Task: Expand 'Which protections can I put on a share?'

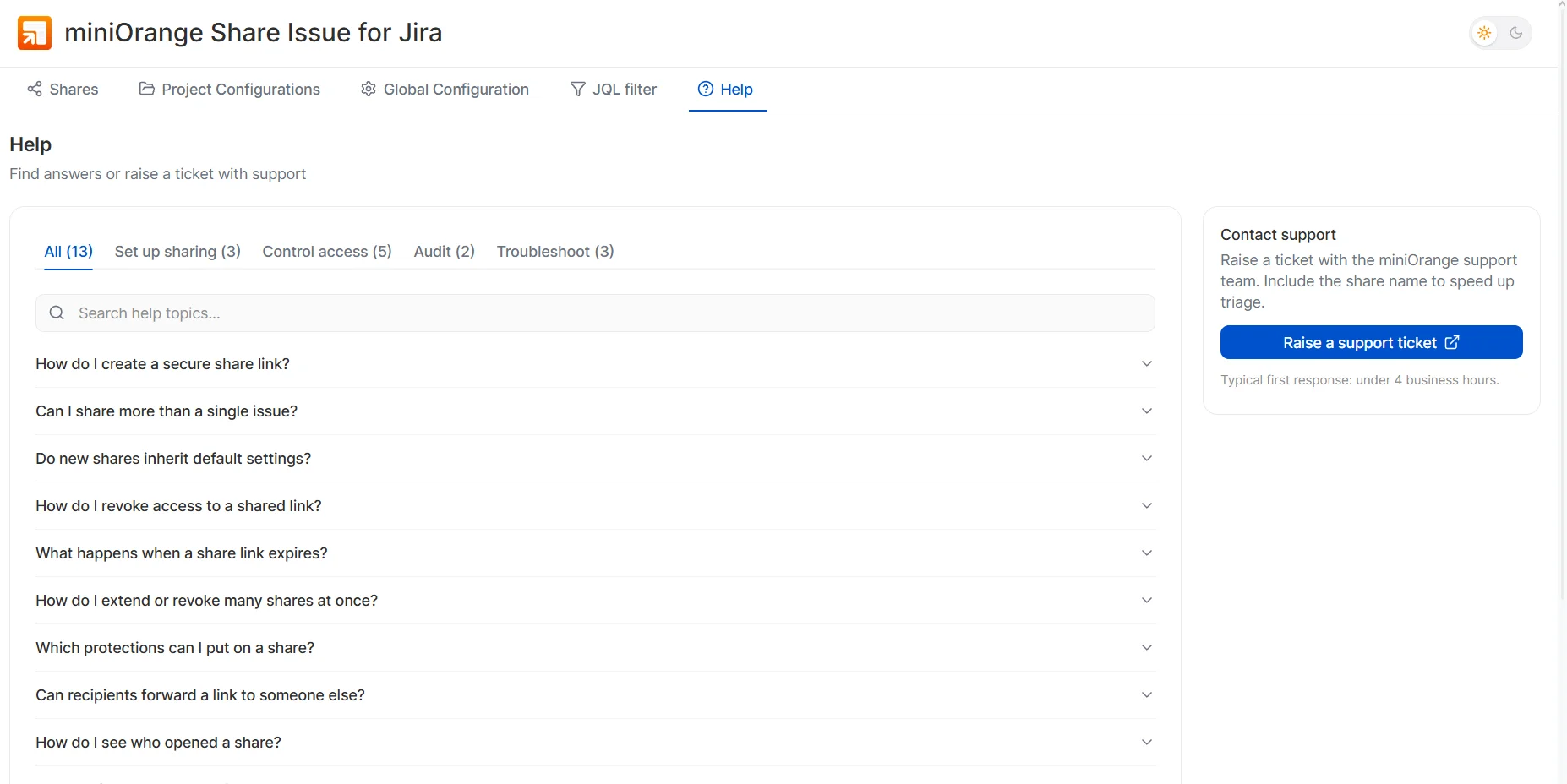Action: (x=595, y=648)
